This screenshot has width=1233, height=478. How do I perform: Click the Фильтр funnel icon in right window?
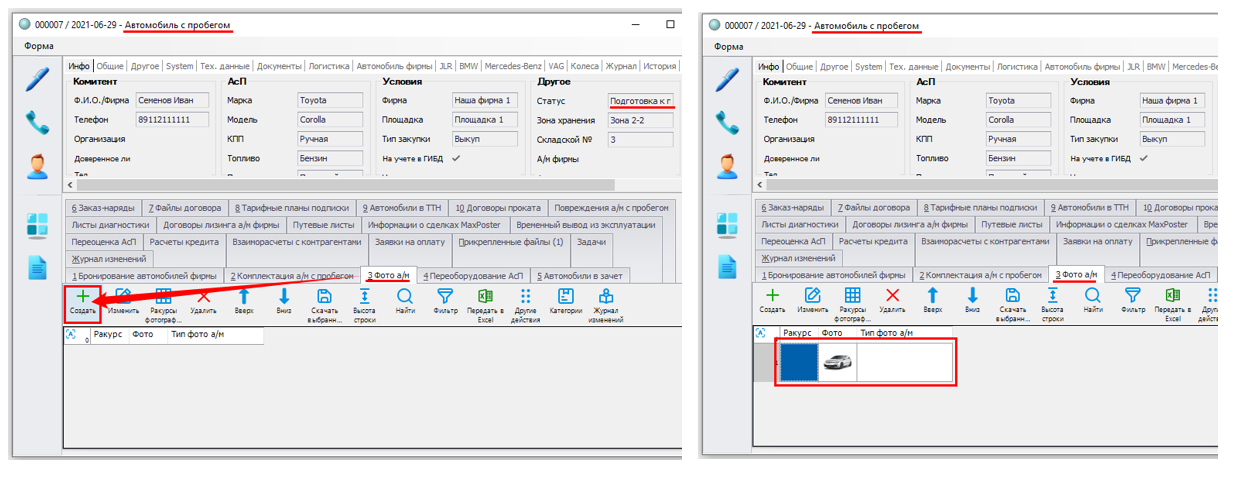[1132, 295]
